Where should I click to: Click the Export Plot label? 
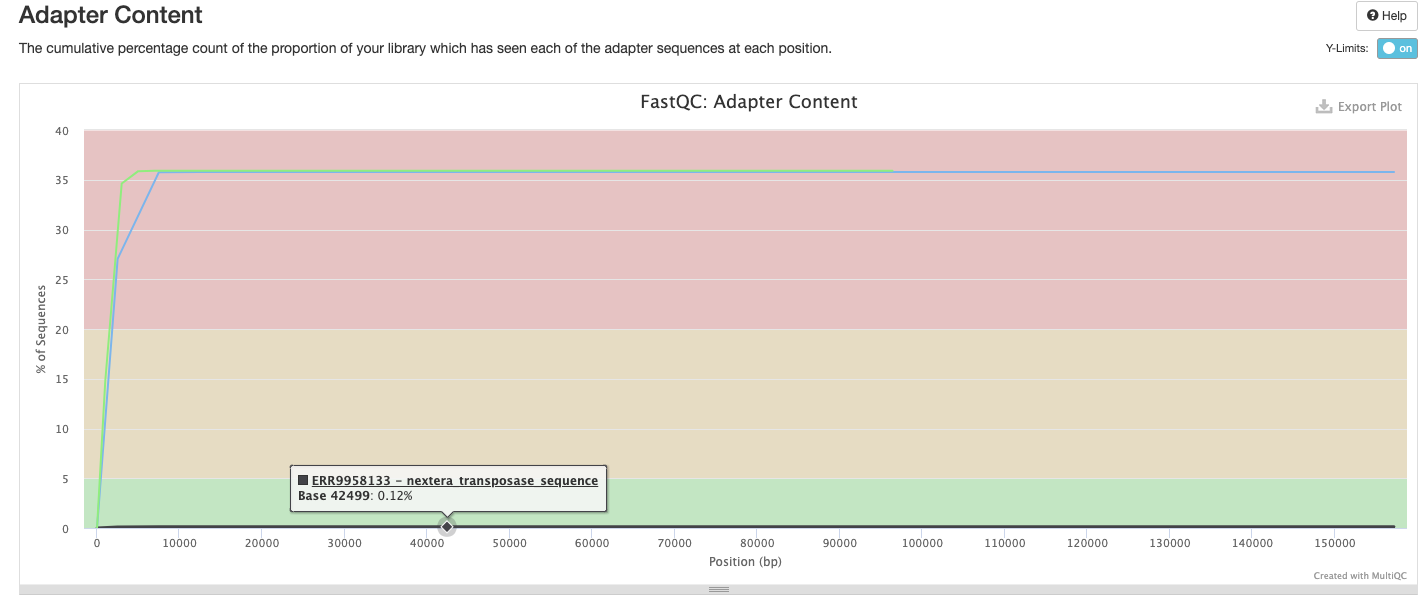tap(1368, 106)
